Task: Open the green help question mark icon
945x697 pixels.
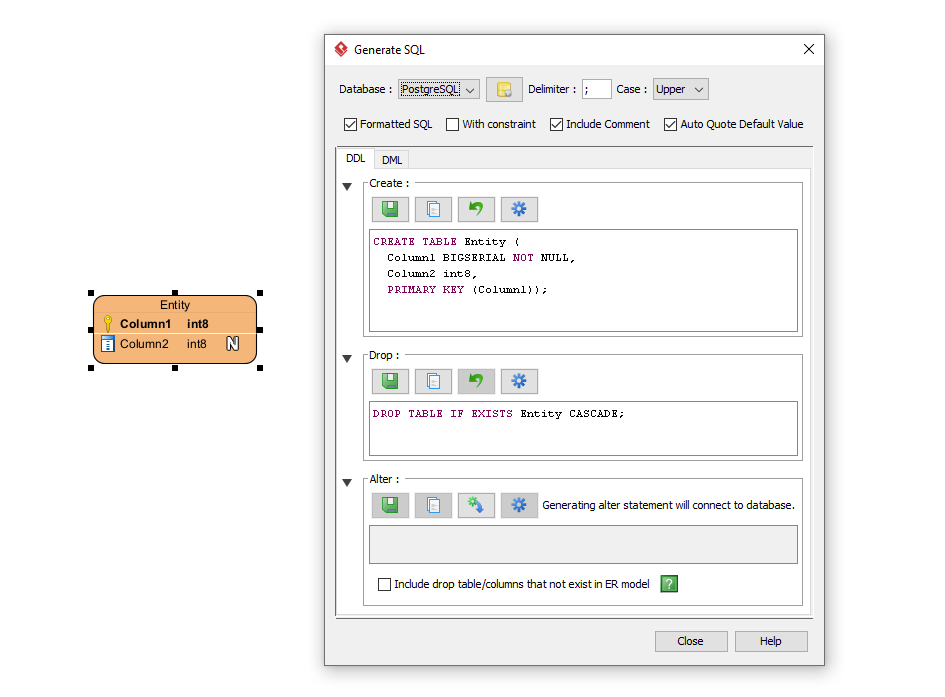Action: (x=669, y=584)
